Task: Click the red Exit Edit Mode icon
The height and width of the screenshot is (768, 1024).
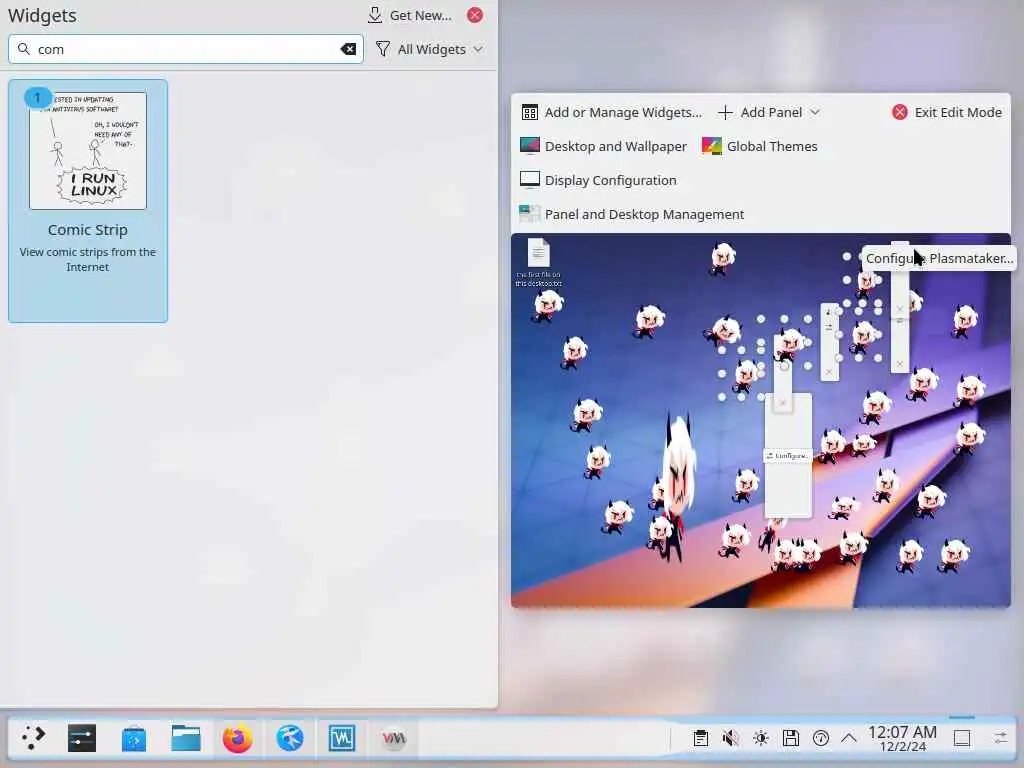Action: coord(900,112)
